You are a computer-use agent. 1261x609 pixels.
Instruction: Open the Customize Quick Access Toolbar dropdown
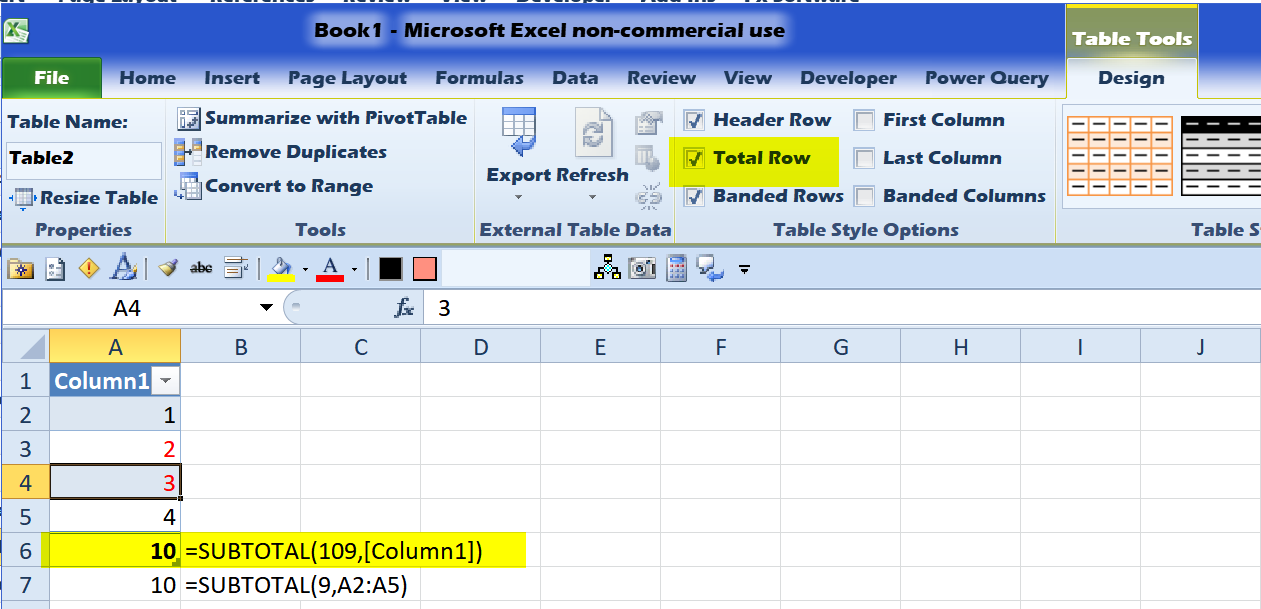pyautogui.click(x=744, y=269)
